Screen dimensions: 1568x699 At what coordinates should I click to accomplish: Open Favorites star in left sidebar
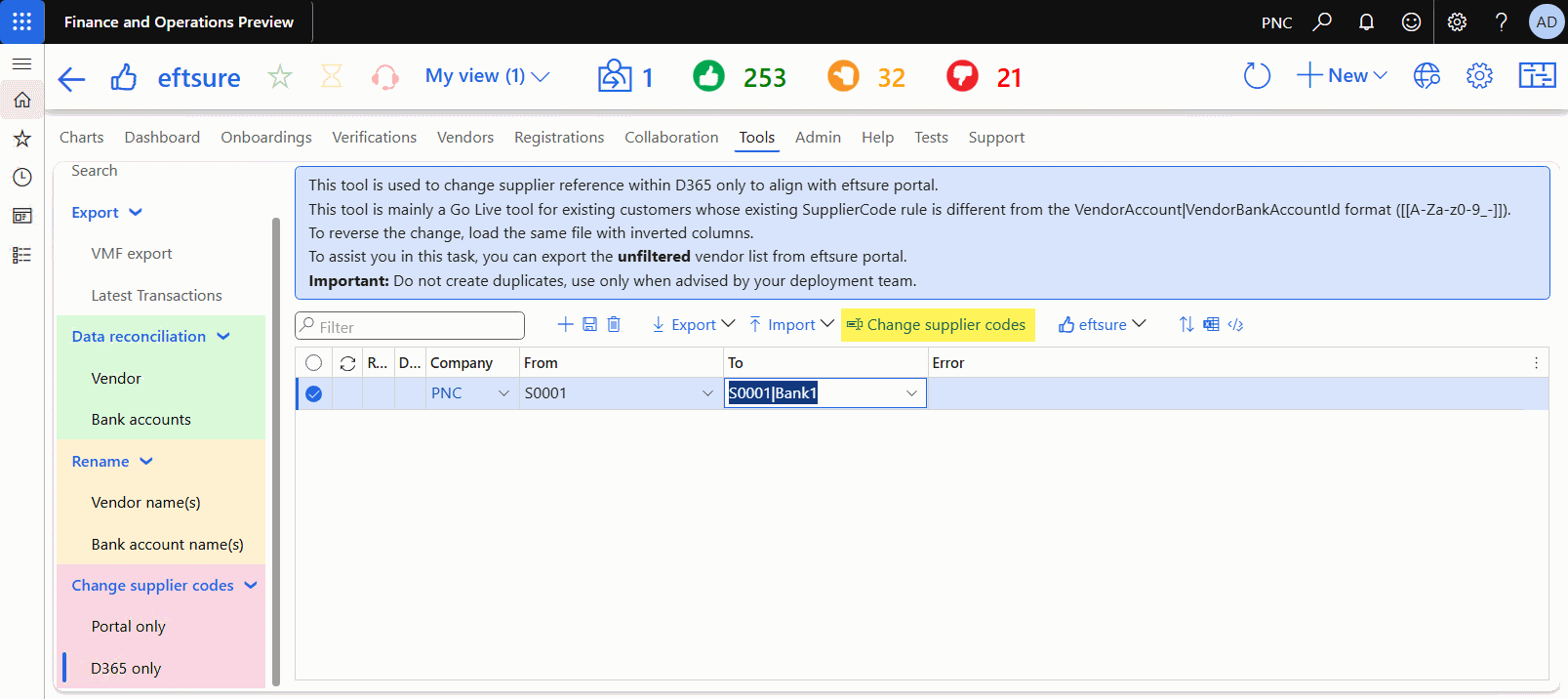(21, 139)
